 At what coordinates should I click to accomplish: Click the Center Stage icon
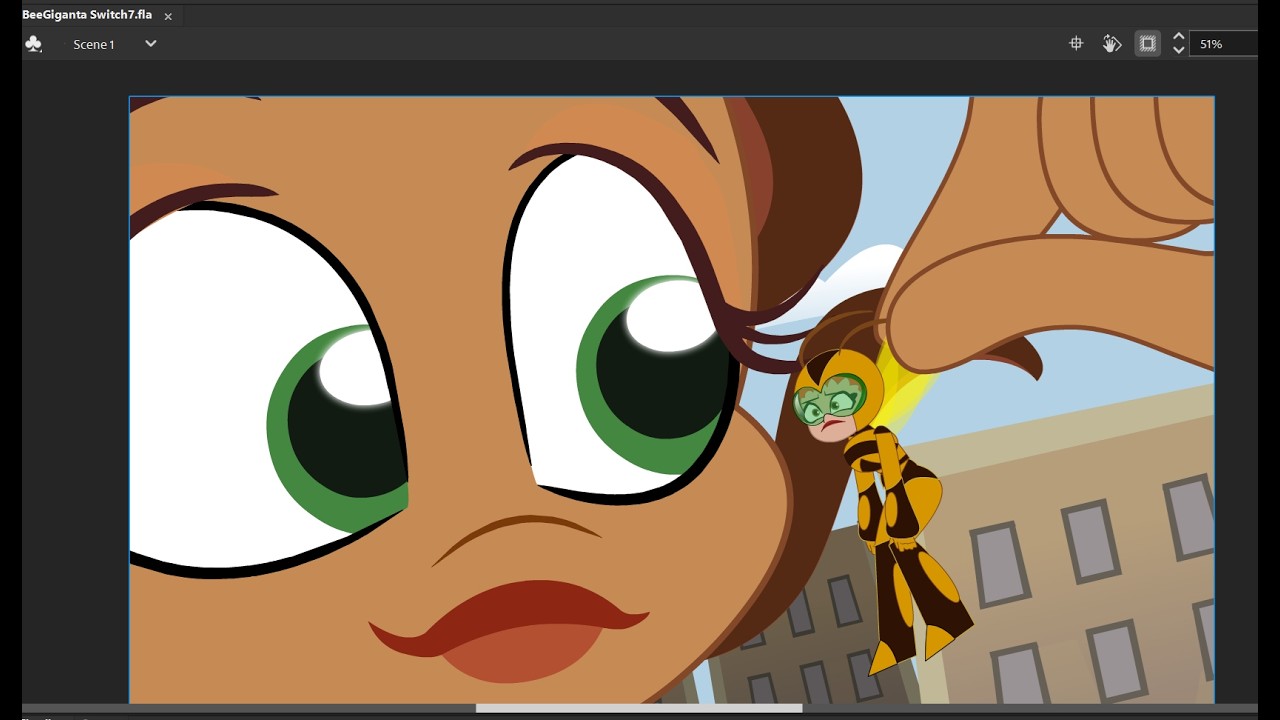pyautogui.click(x=1076, y=44)
